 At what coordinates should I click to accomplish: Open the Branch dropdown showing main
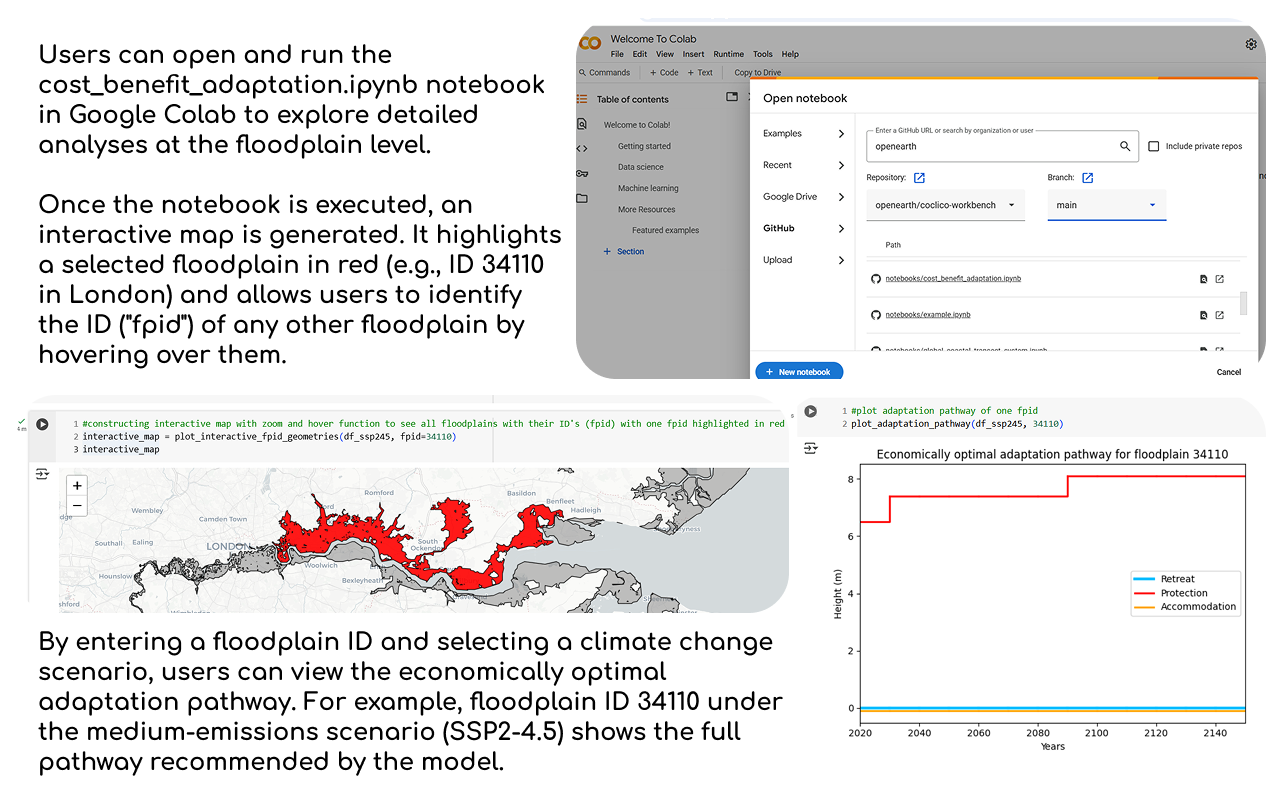pos(1106,205)
